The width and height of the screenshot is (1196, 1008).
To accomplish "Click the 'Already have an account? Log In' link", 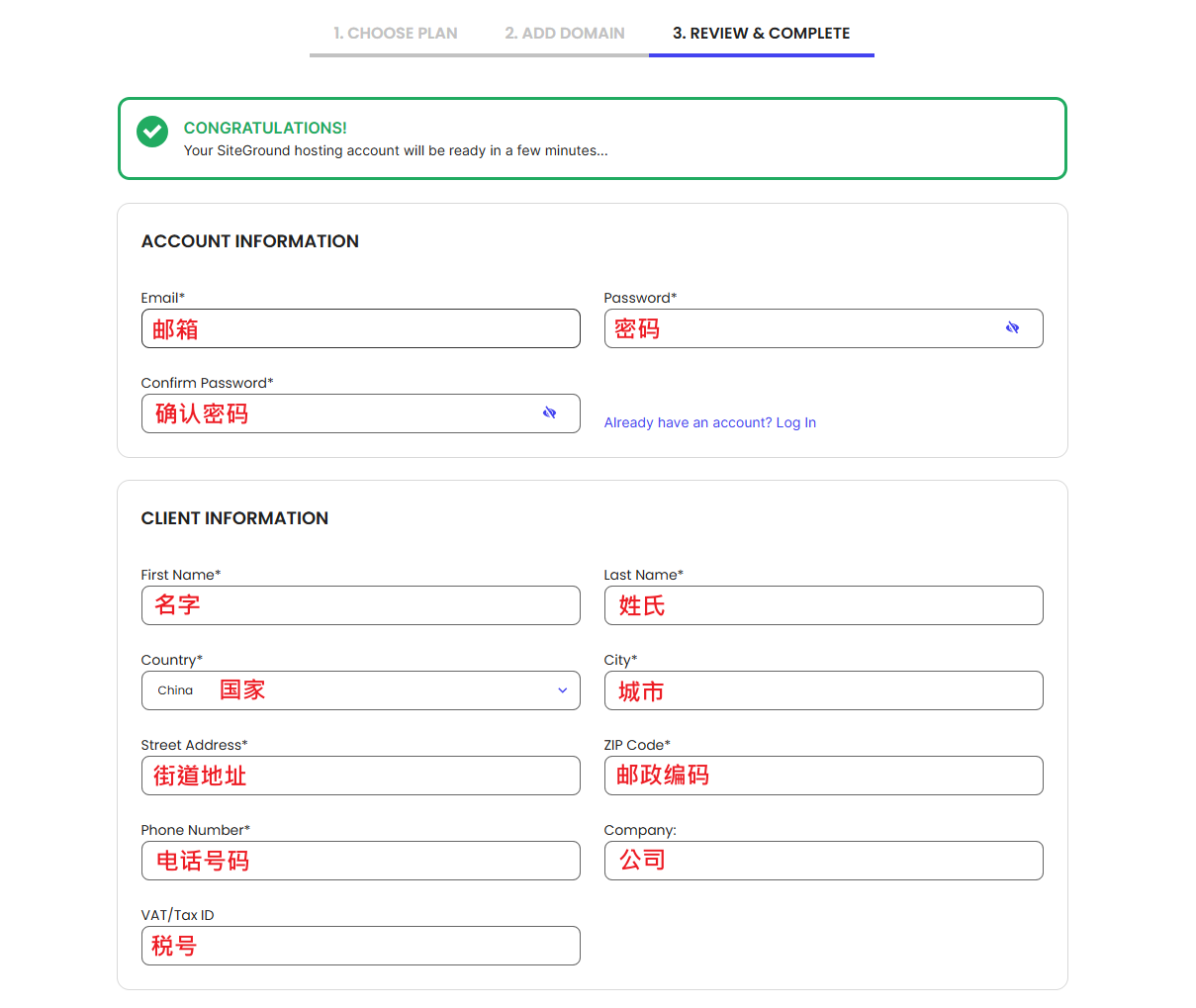I will point(709,422).
